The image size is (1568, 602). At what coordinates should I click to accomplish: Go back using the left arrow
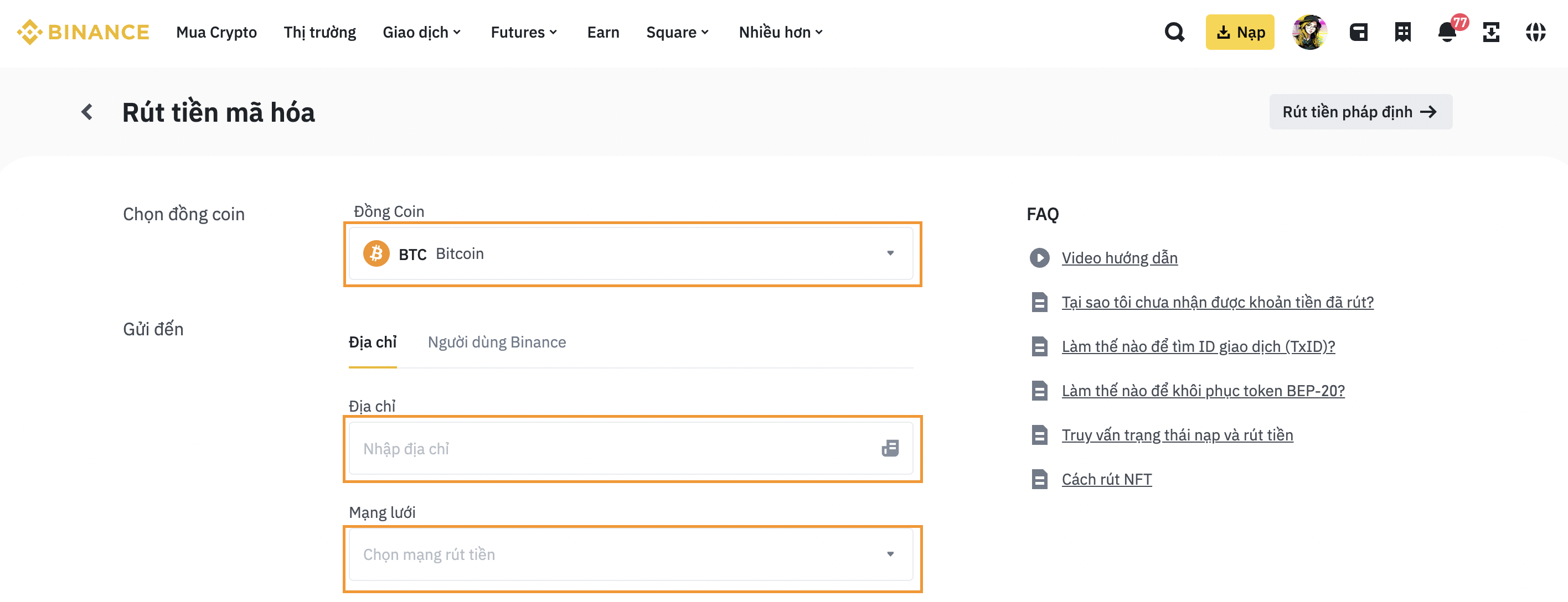click(x=87, y=112)
